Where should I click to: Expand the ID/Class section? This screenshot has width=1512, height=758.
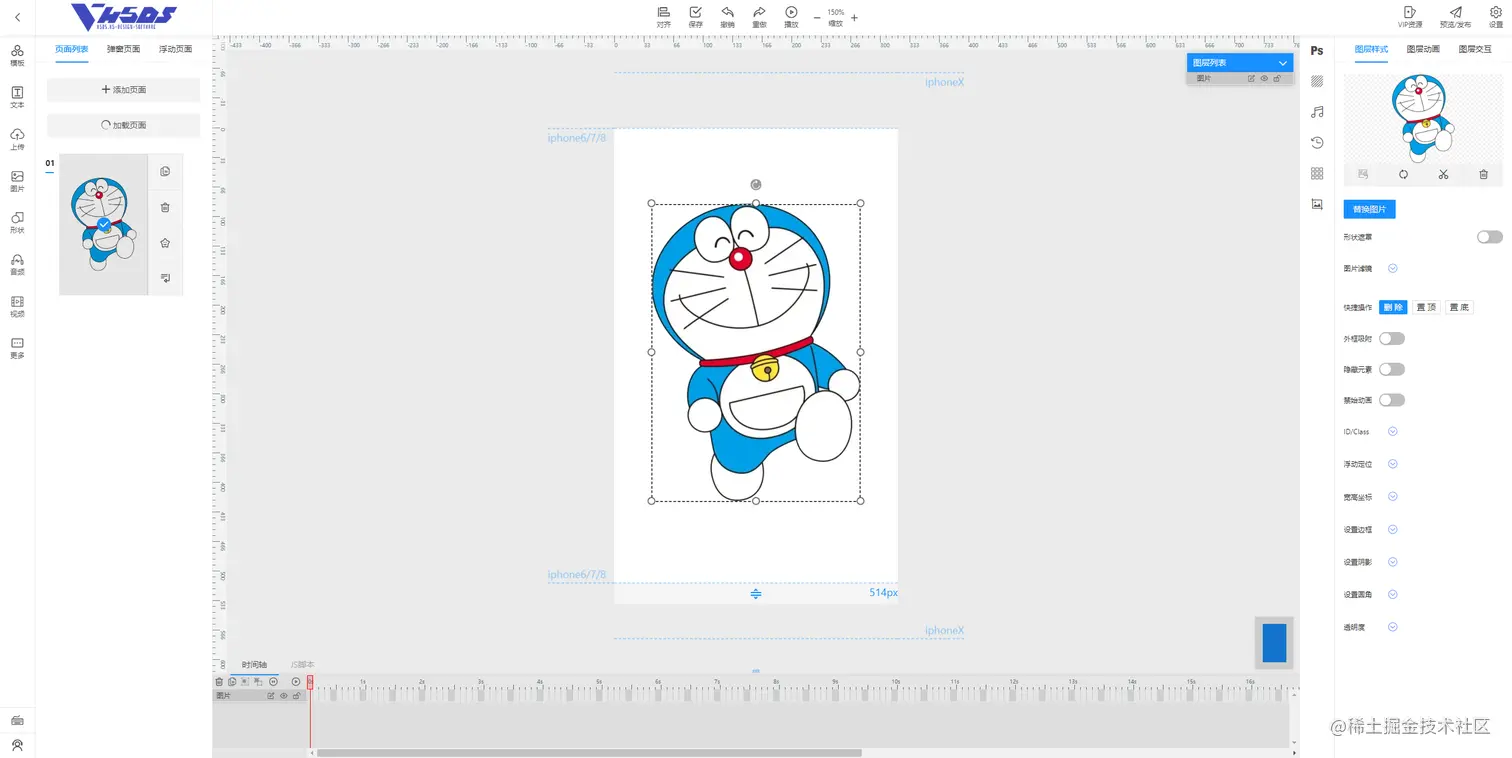pos(1392,432)
